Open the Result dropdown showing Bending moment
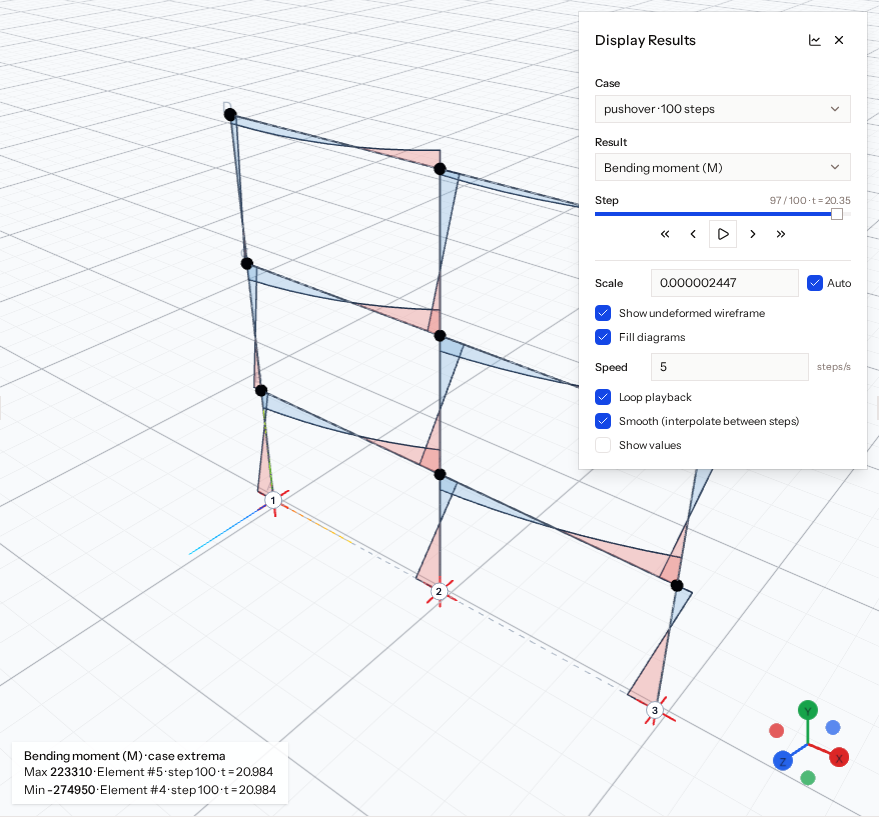This screenshot has height=817, width=879. (723, 167)
